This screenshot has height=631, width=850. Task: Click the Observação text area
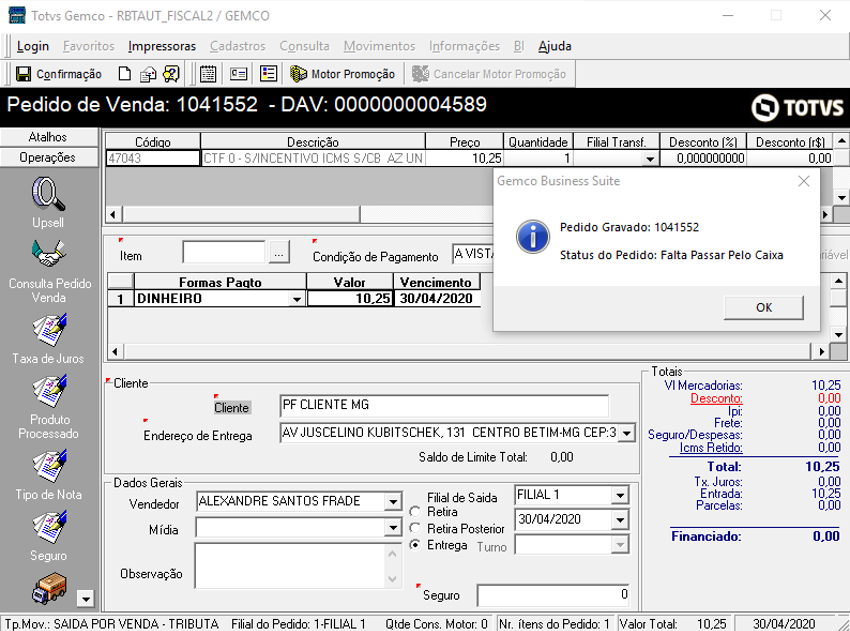[x=291, y=566]
